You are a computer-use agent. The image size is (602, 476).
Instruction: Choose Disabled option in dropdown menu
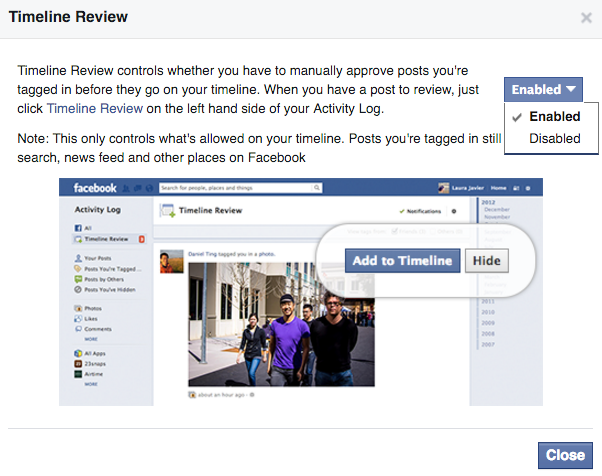(551, 139)
